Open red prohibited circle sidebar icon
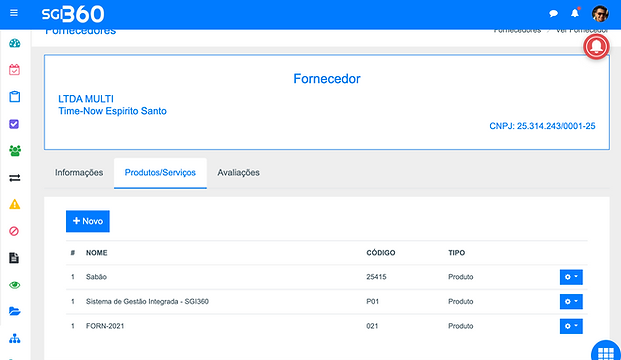Image resolution: width=621 pixels, height=360 pixels. 14,231
